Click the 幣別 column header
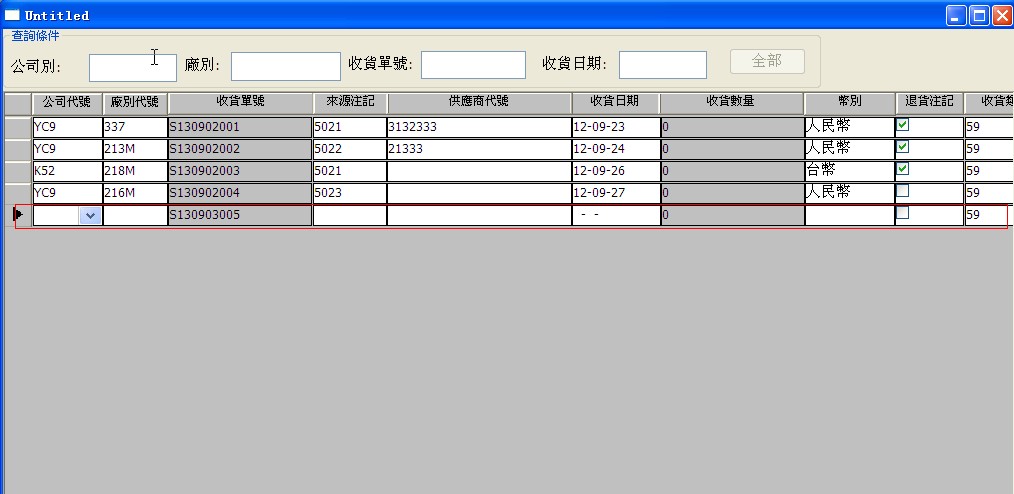This screenshot has height=494, width=1014. tap(849, 102)
